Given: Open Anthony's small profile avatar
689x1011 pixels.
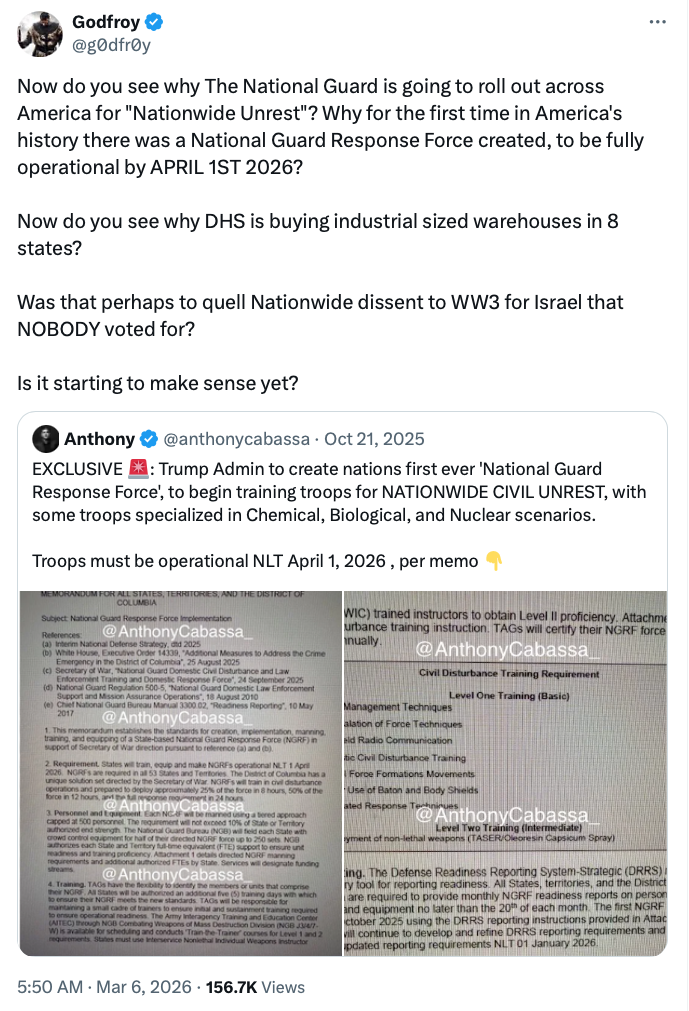Looking at the screenshot, I should 46,439.
